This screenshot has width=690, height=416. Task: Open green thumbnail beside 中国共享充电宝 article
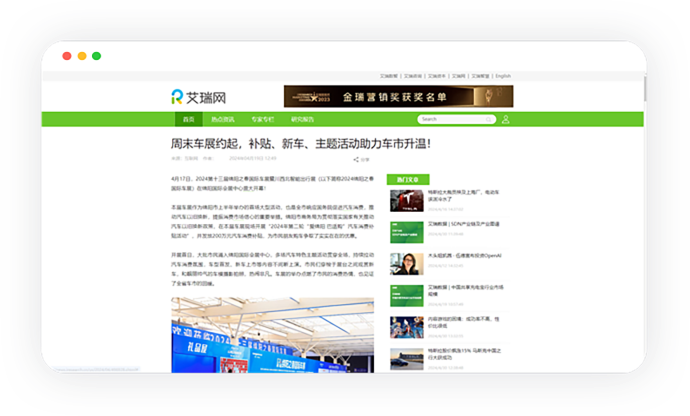tap(407, 296)
